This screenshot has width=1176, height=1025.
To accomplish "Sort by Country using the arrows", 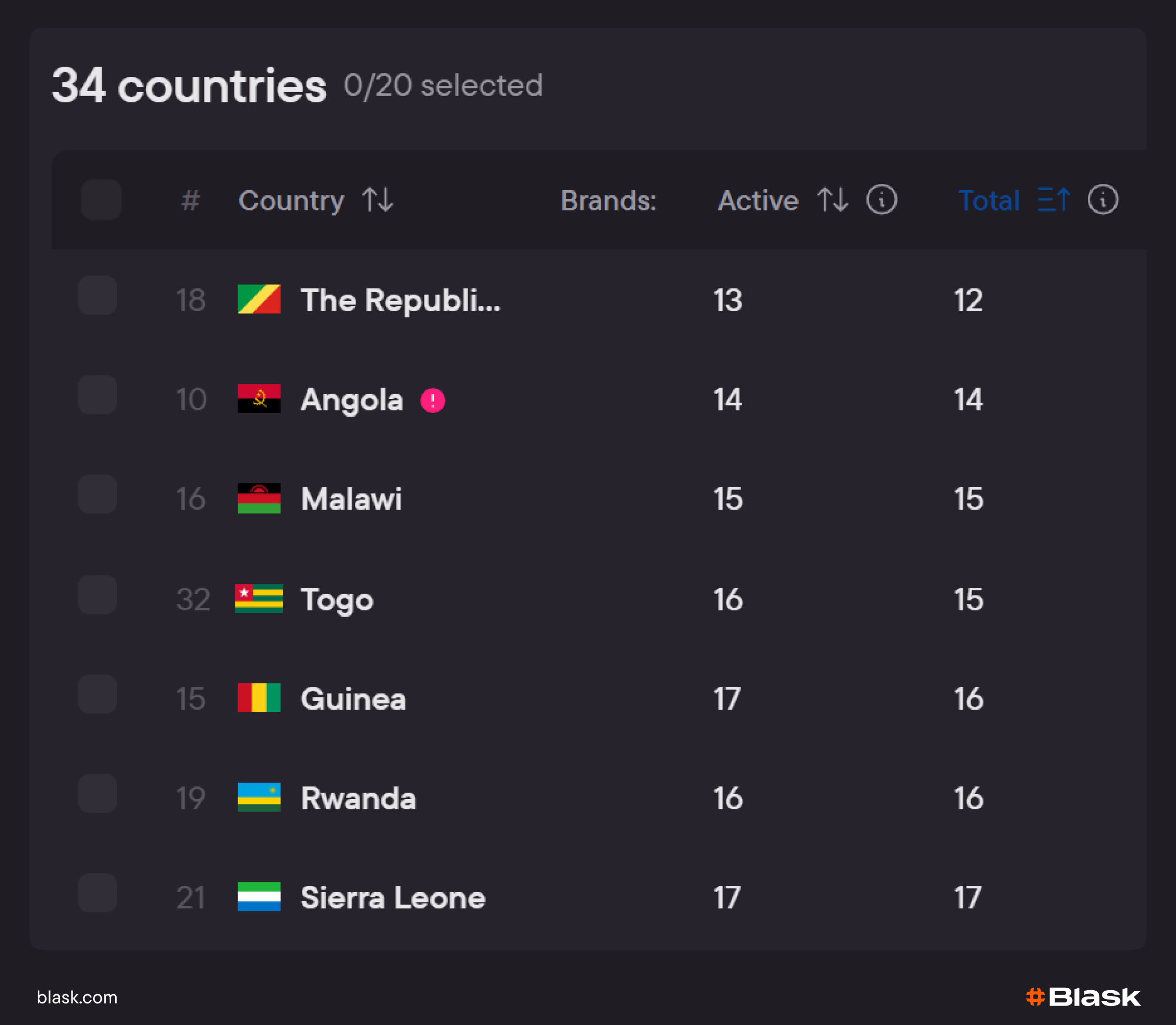I will click(x=378, y=200).
